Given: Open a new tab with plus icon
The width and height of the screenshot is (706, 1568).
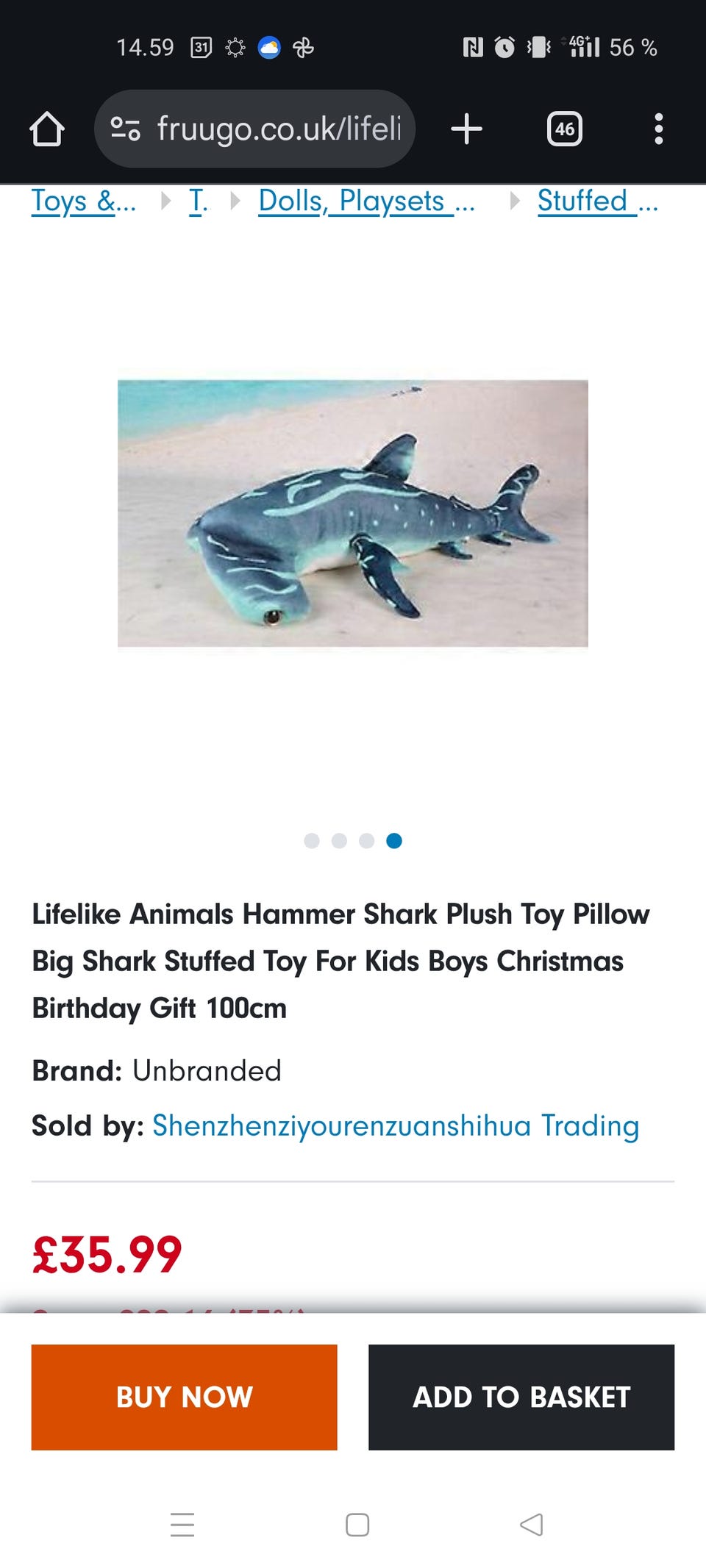Looking at the screenshot, I should (466, 129).
